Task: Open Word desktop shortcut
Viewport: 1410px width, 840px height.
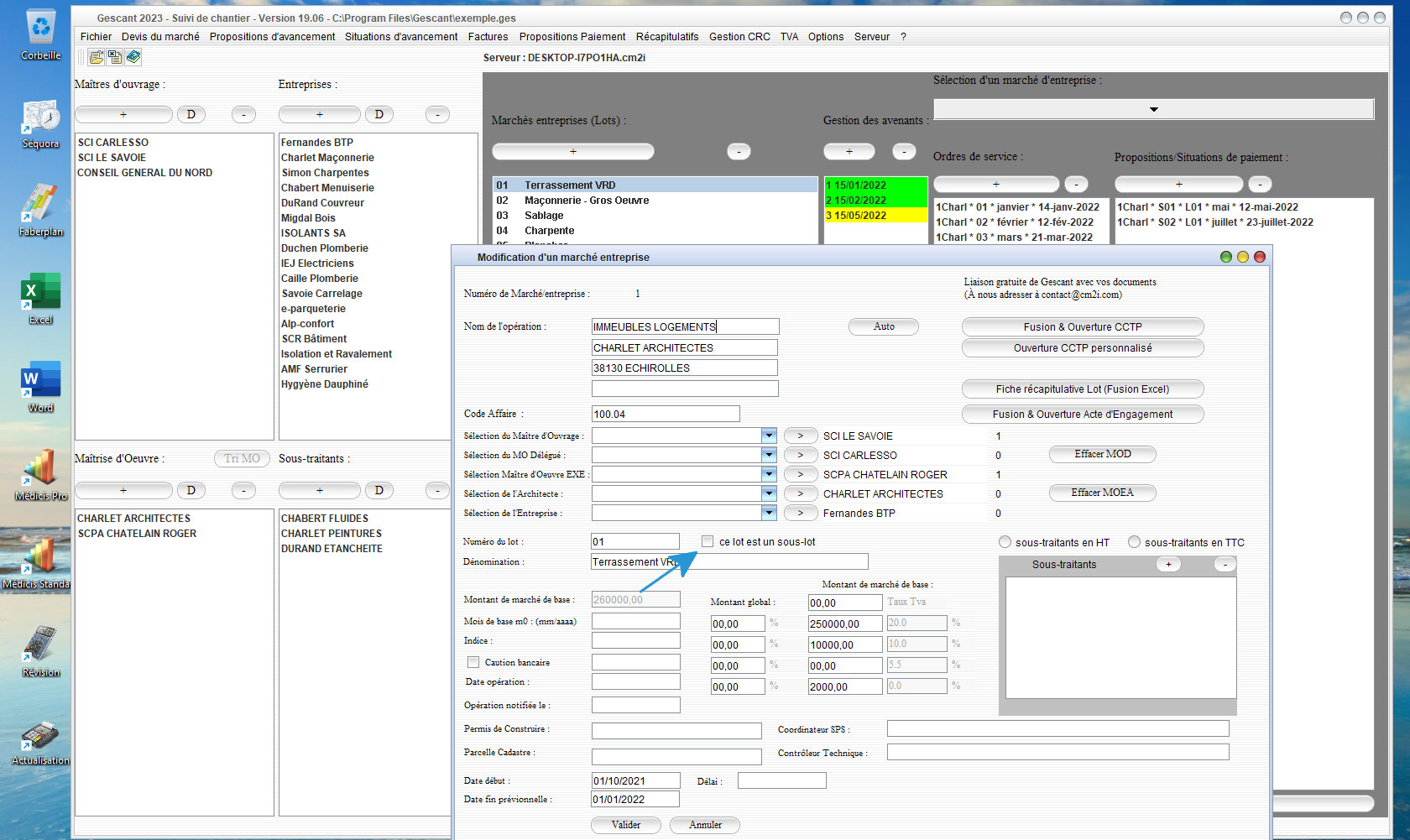Action: [x=40, y=388]
